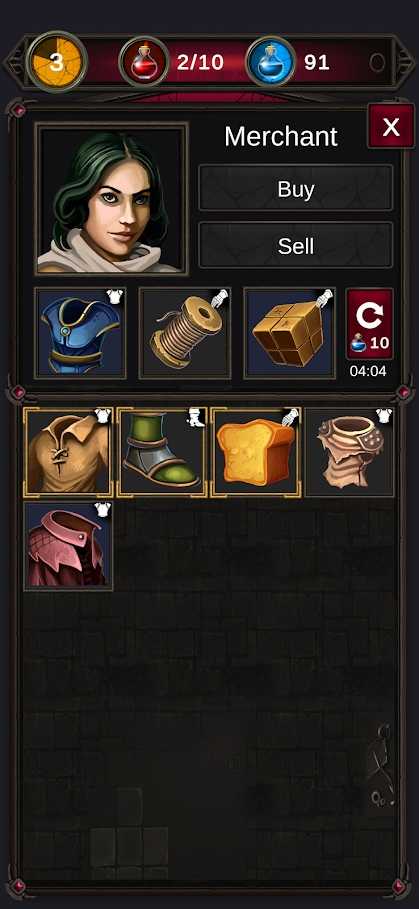The height and width of the screenshot is (909, 419).
Task: Tap the red health potion counter
Action: pyautogui.click(x=171, y=61)
